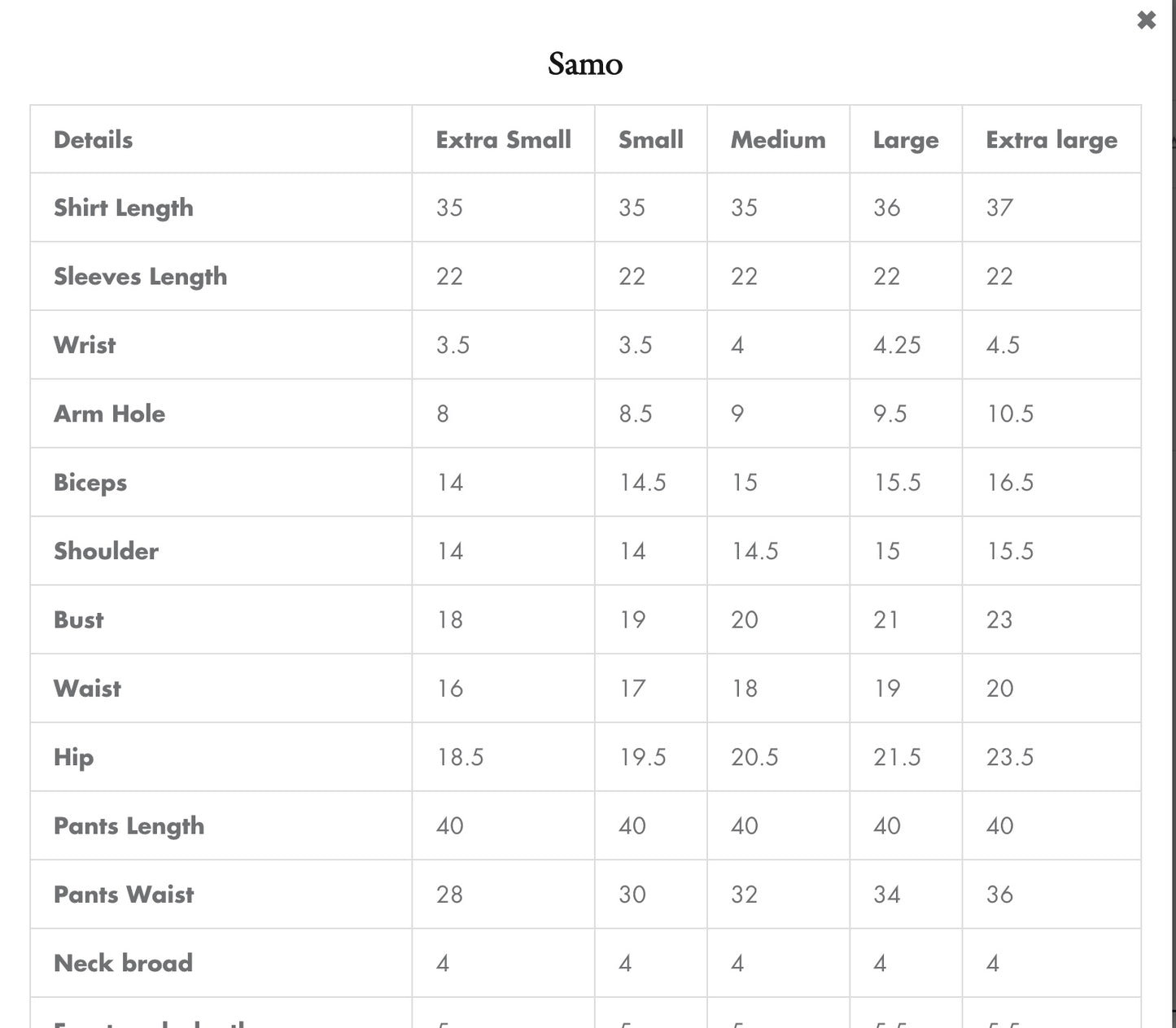Image resolution: width=1176 pixels, height=1028 pixels.
Task: Click the Small column header
Action: 650,140
